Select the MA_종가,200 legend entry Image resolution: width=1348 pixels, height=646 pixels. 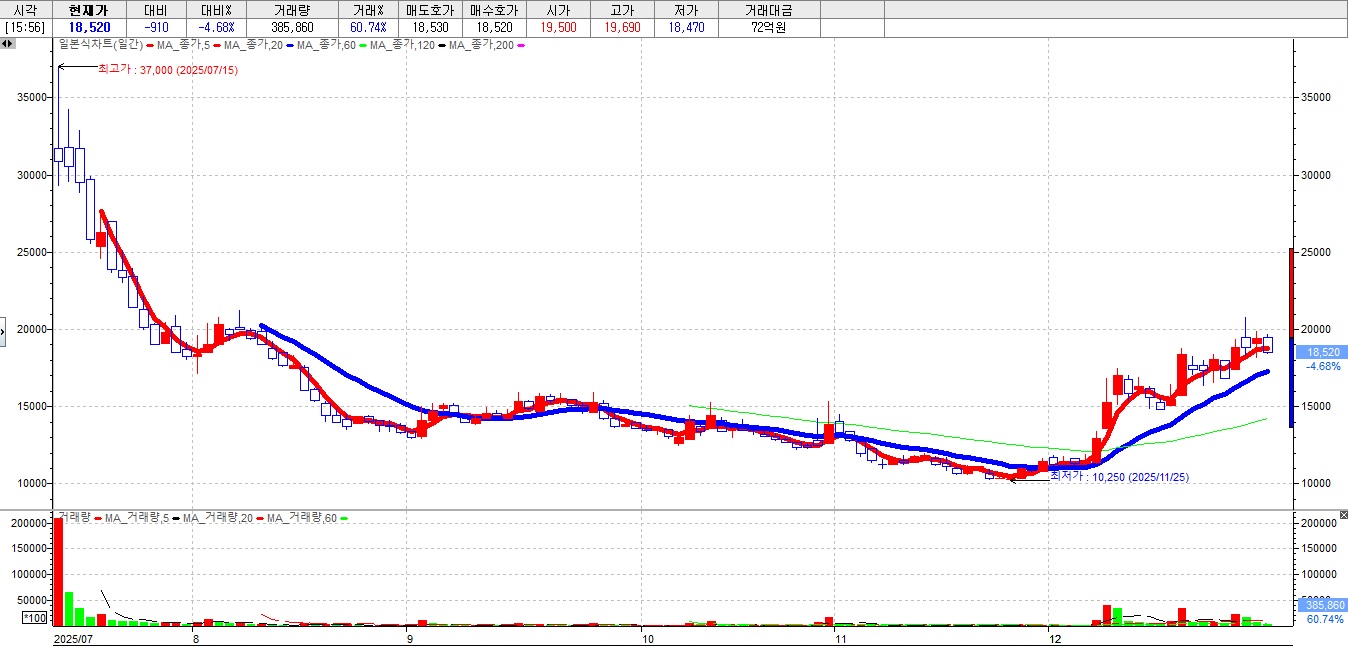[482, 45]
